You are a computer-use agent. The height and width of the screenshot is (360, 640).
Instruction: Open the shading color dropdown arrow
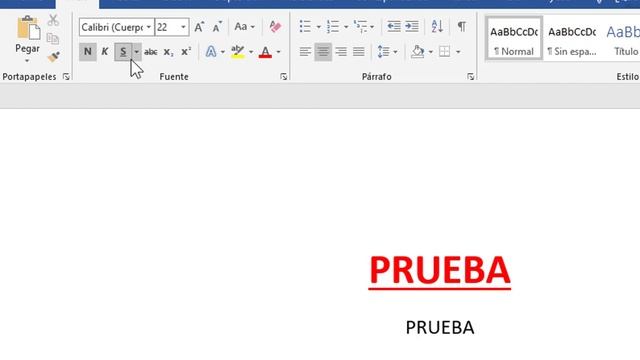431,52
